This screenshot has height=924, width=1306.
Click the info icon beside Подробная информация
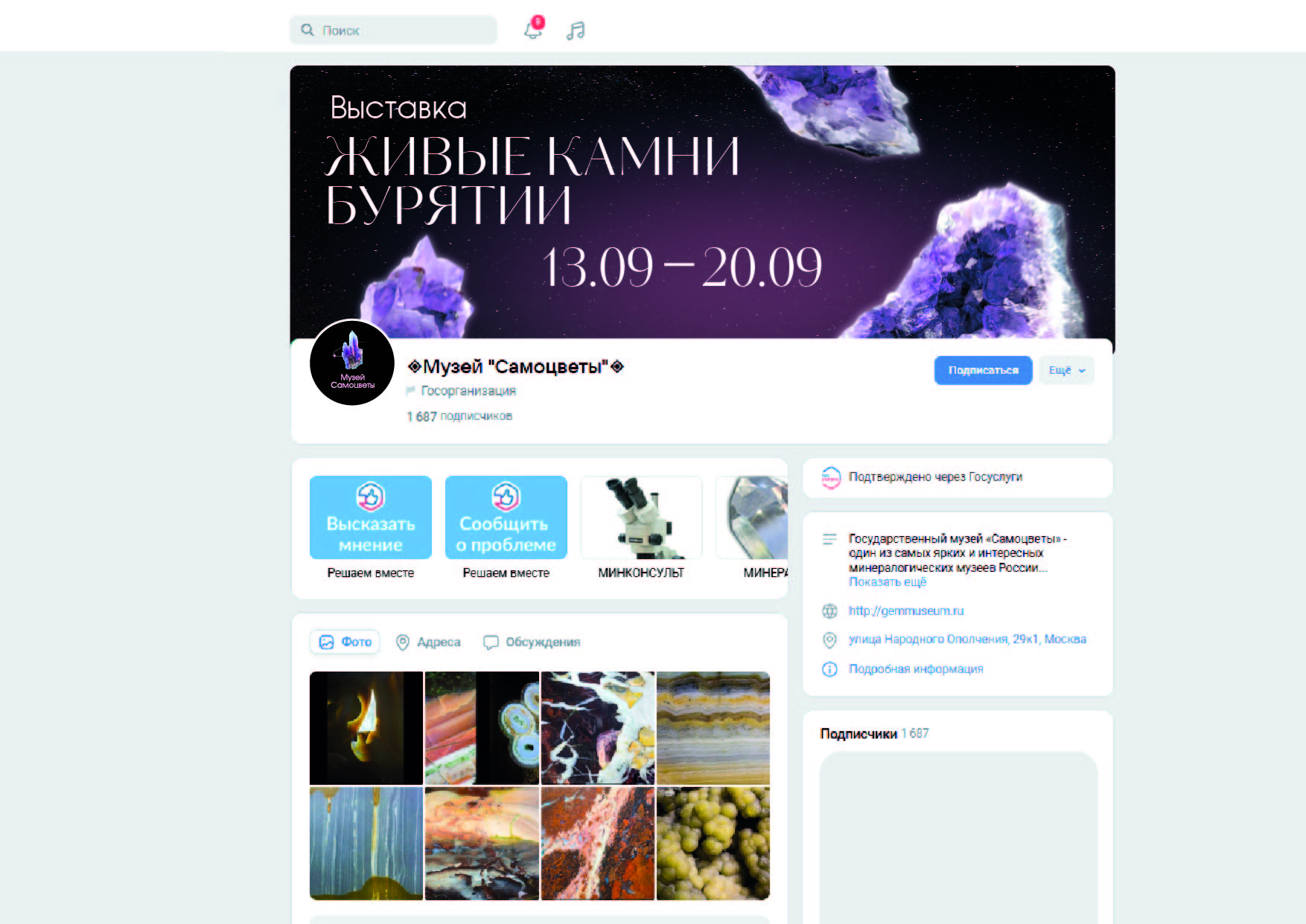[829, 669]
